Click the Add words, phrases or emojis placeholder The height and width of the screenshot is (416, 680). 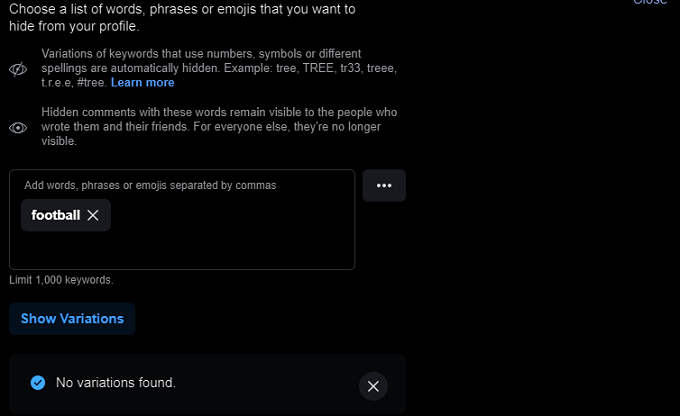150,185
